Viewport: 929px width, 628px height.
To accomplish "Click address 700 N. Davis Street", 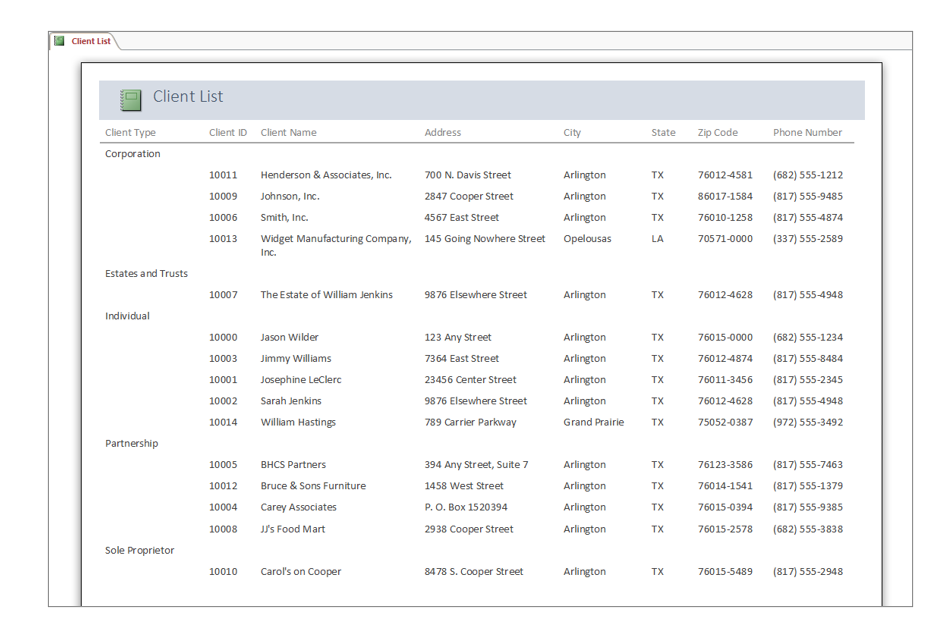I will (467, 175).
